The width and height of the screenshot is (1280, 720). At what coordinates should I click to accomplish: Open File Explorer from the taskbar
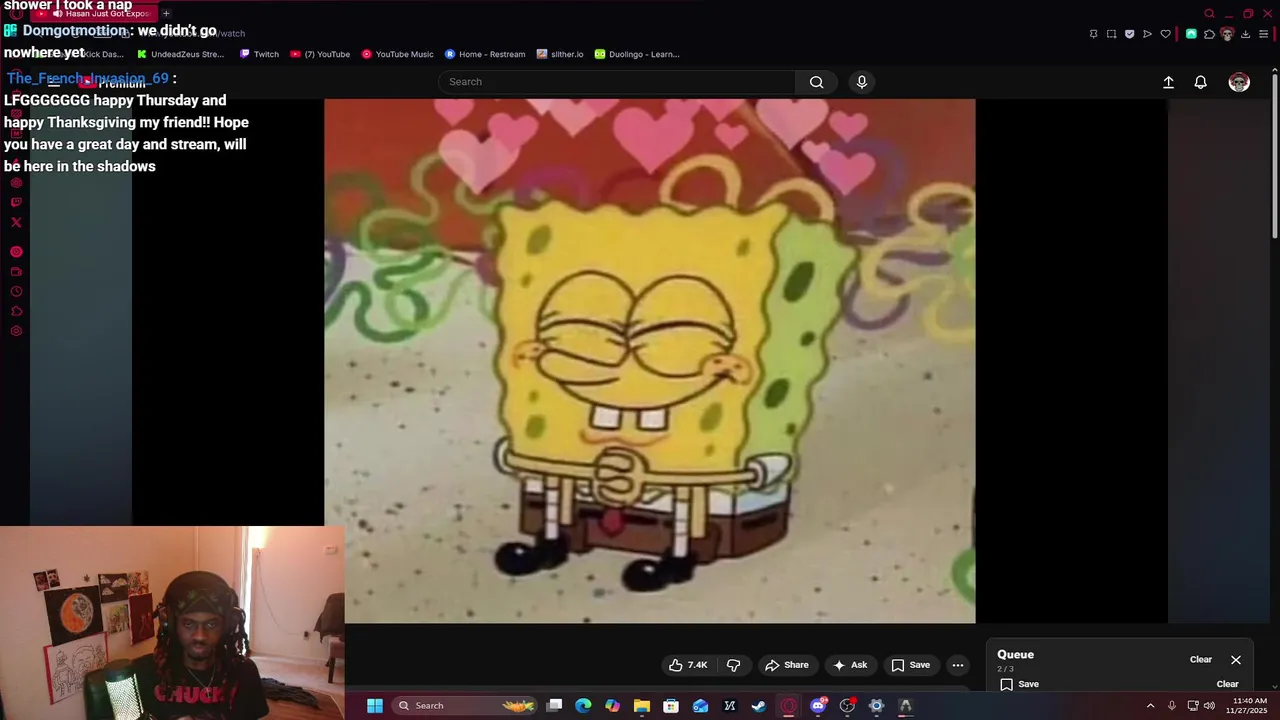(641, 706)
